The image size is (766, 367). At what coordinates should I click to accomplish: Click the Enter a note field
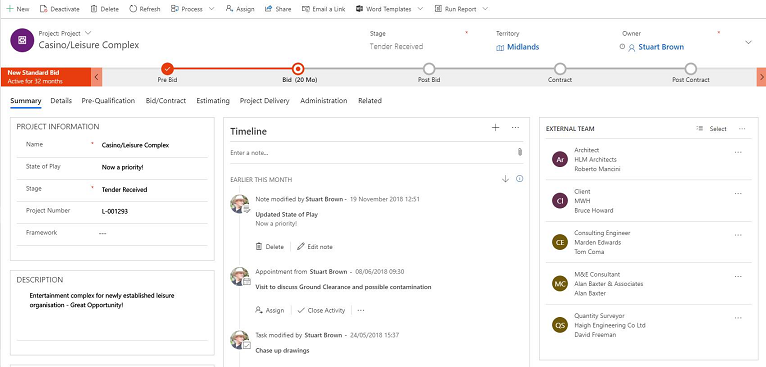click(x=371, y=153)
